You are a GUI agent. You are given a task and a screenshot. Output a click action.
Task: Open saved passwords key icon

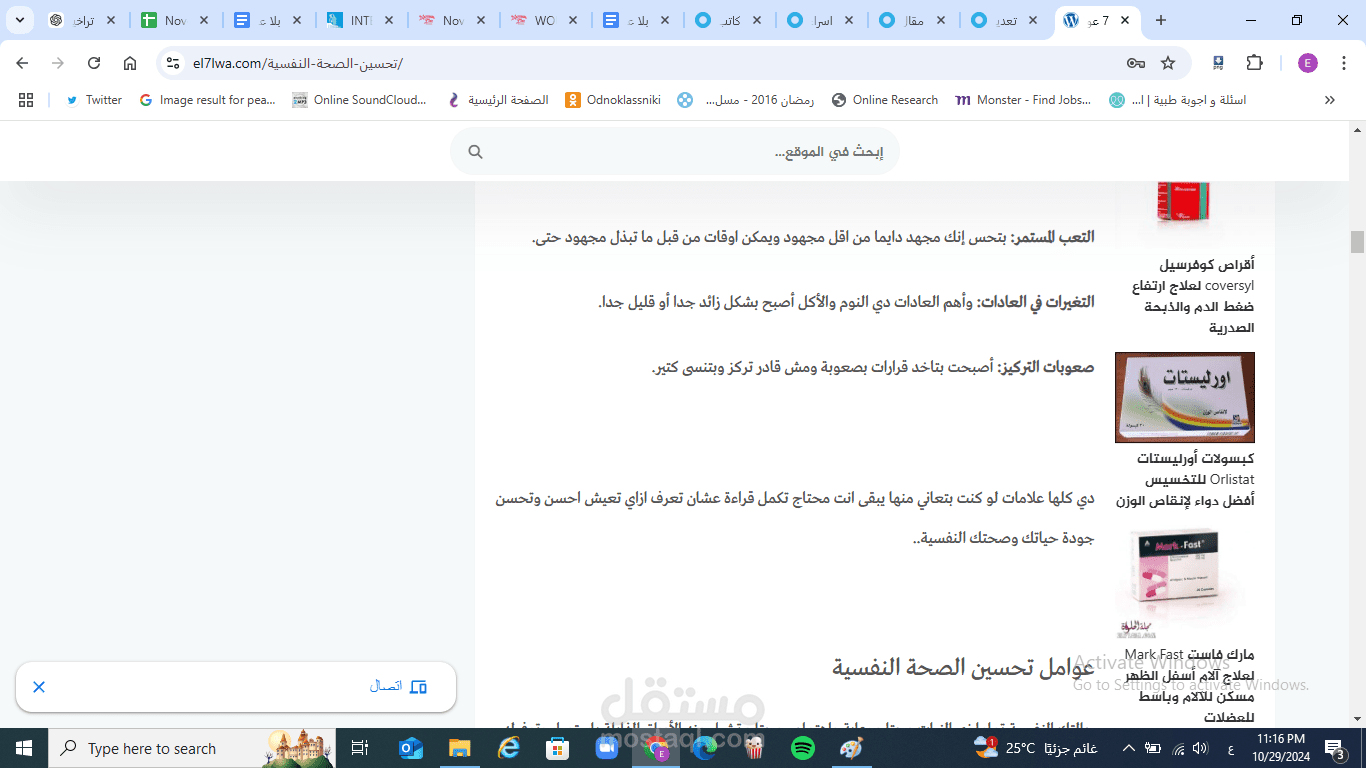pos(1136,63)
